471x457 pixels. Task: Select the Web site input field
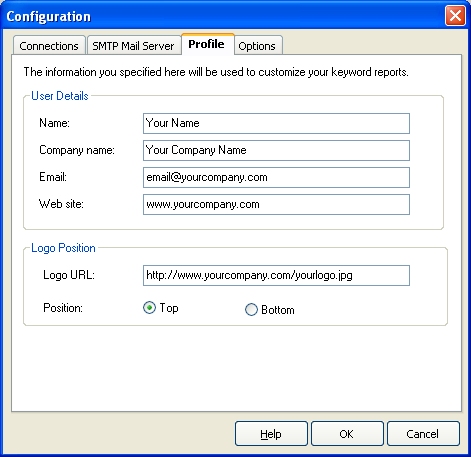point(276,204)
